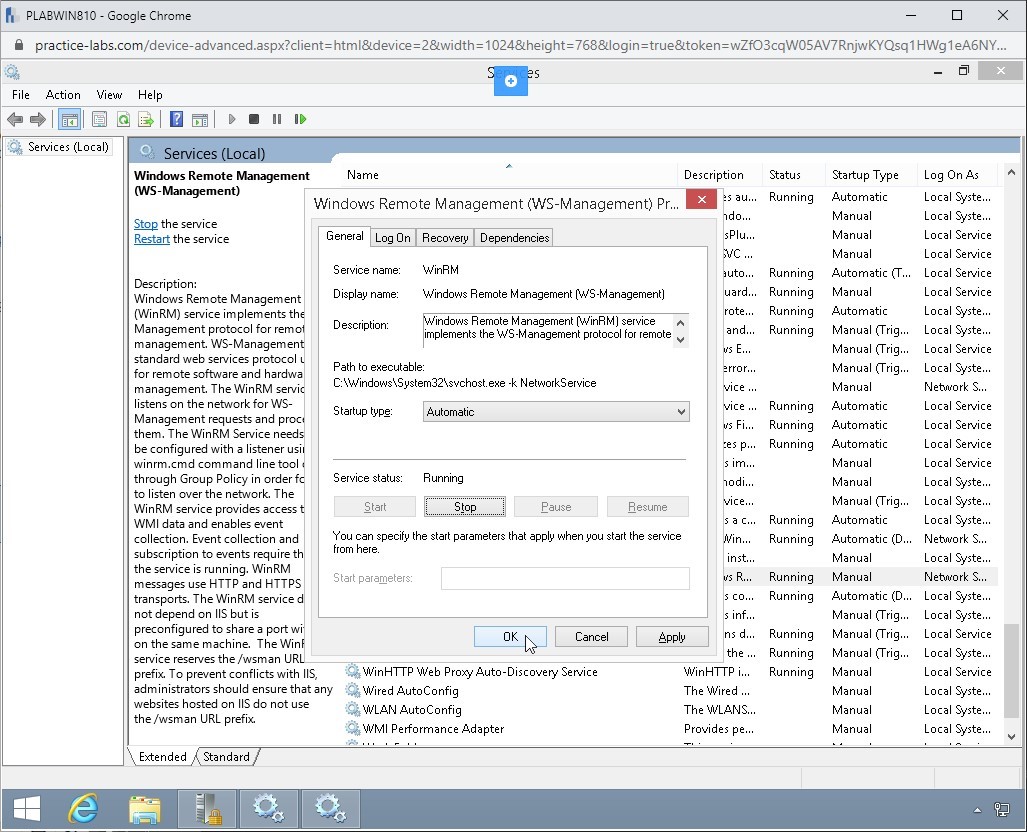Sort by the Log On As column header
The height and width of the screenshot is (832, 1027).
click(956, 175)
